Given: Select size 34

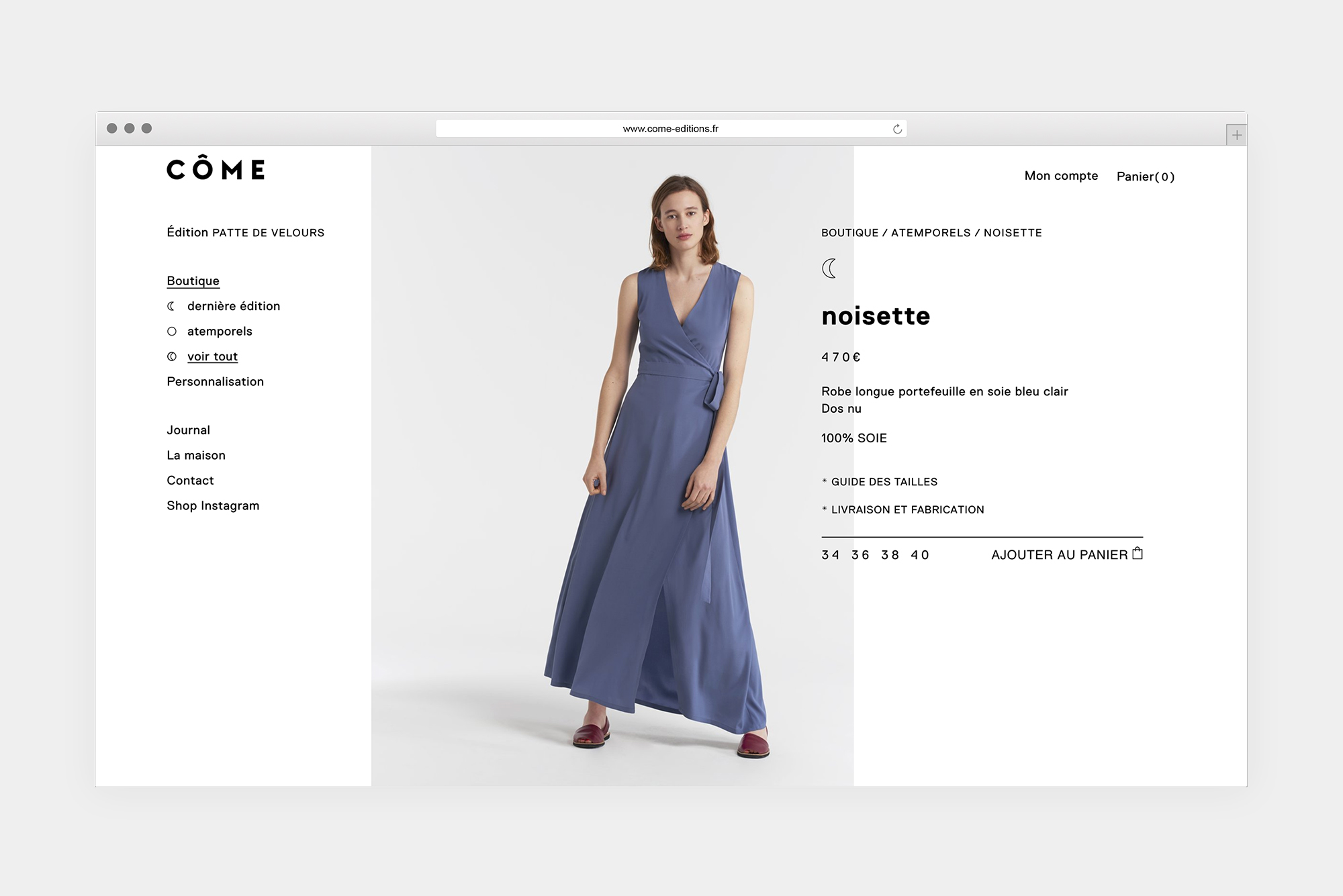Looking at the screenshot, I should point(830,555).
